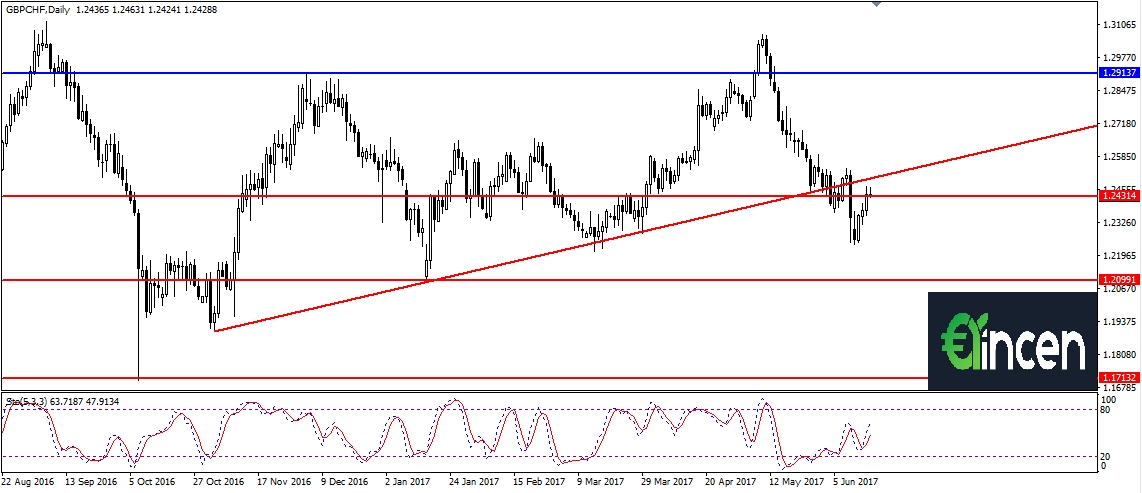Screen dimensions: 1142x493
Task: Click the red 1.20991 price level tag
Action: [x=1117, y=280]
